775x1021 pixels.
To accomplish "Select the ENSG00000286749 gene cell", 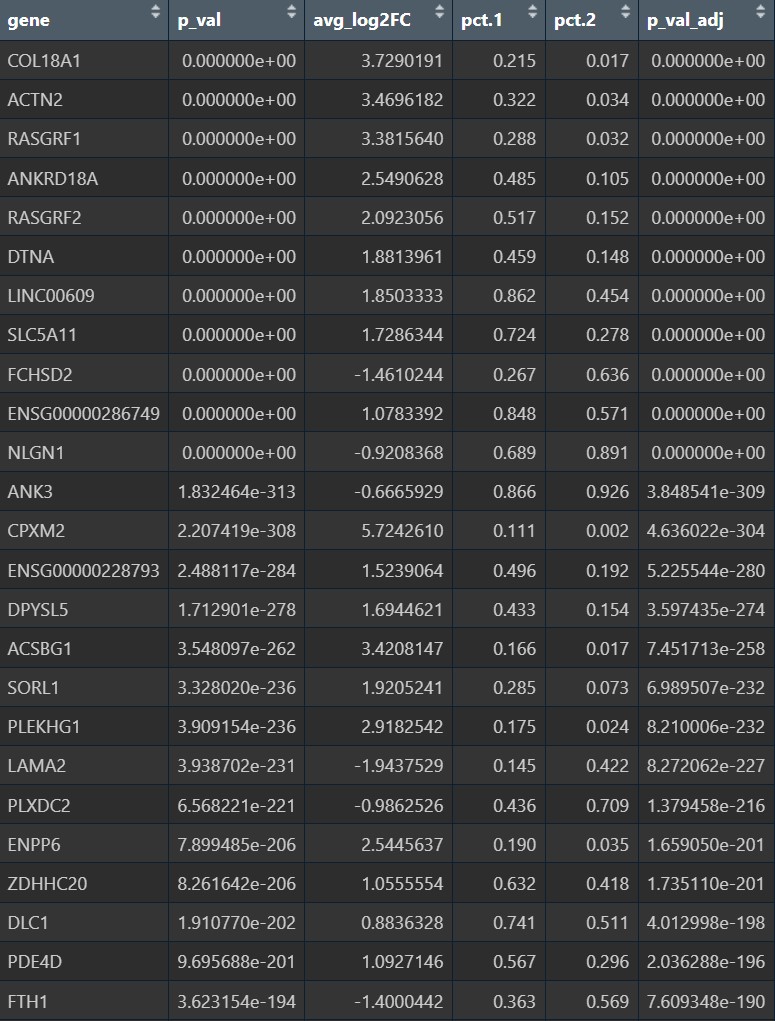I will (x=83, y=413).
